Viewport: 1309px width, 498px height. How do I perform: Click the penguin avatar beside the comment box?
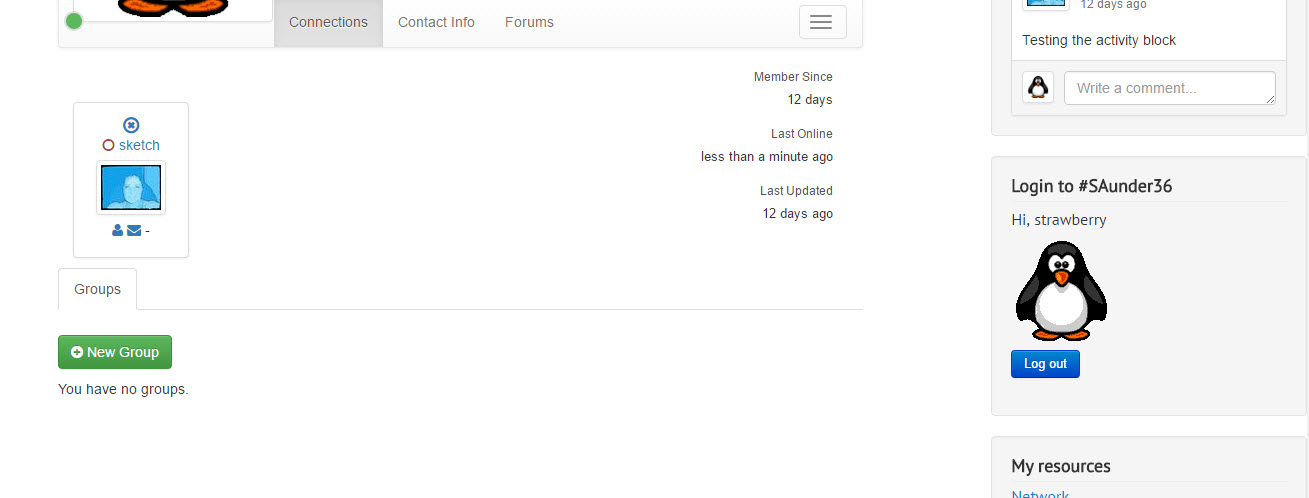point(1038,87)
